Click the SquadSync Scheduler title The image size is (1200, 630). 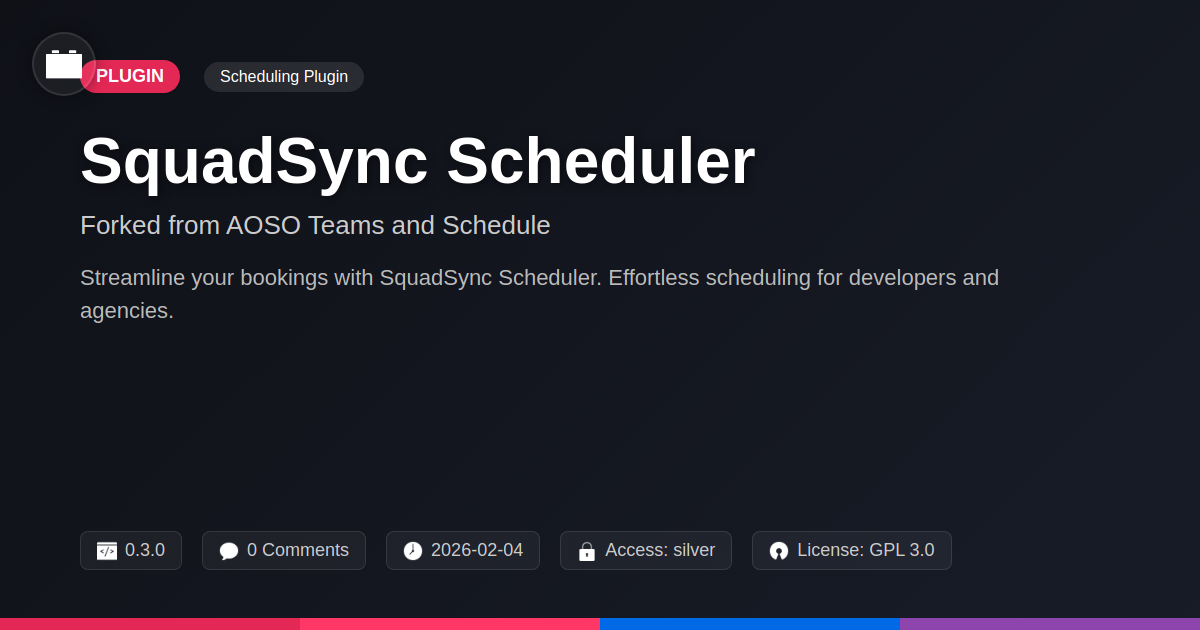(417, 161)
